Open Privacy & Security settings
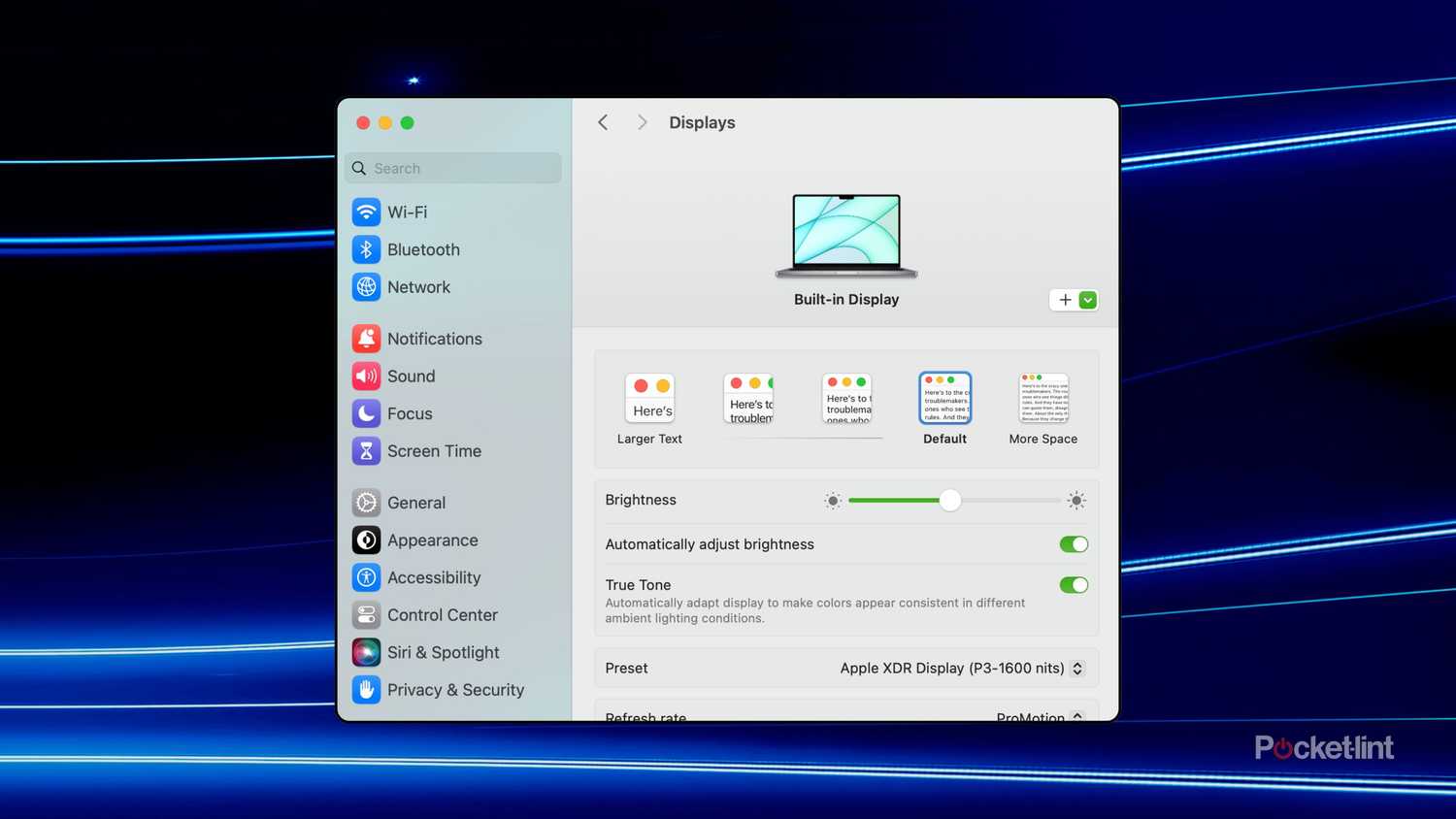 click(456, 690)
